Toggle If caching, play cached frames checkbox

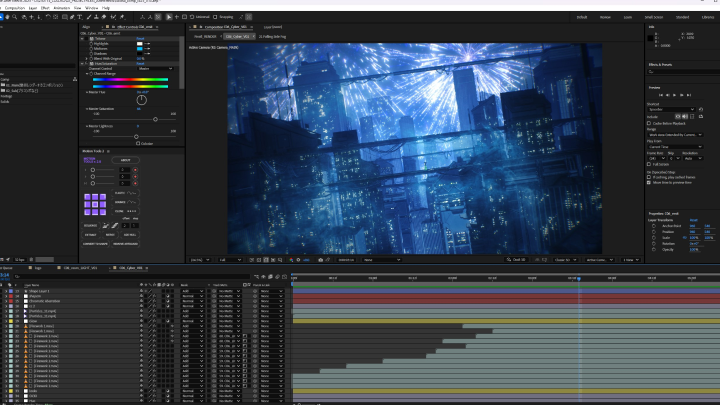click(649, 177)
